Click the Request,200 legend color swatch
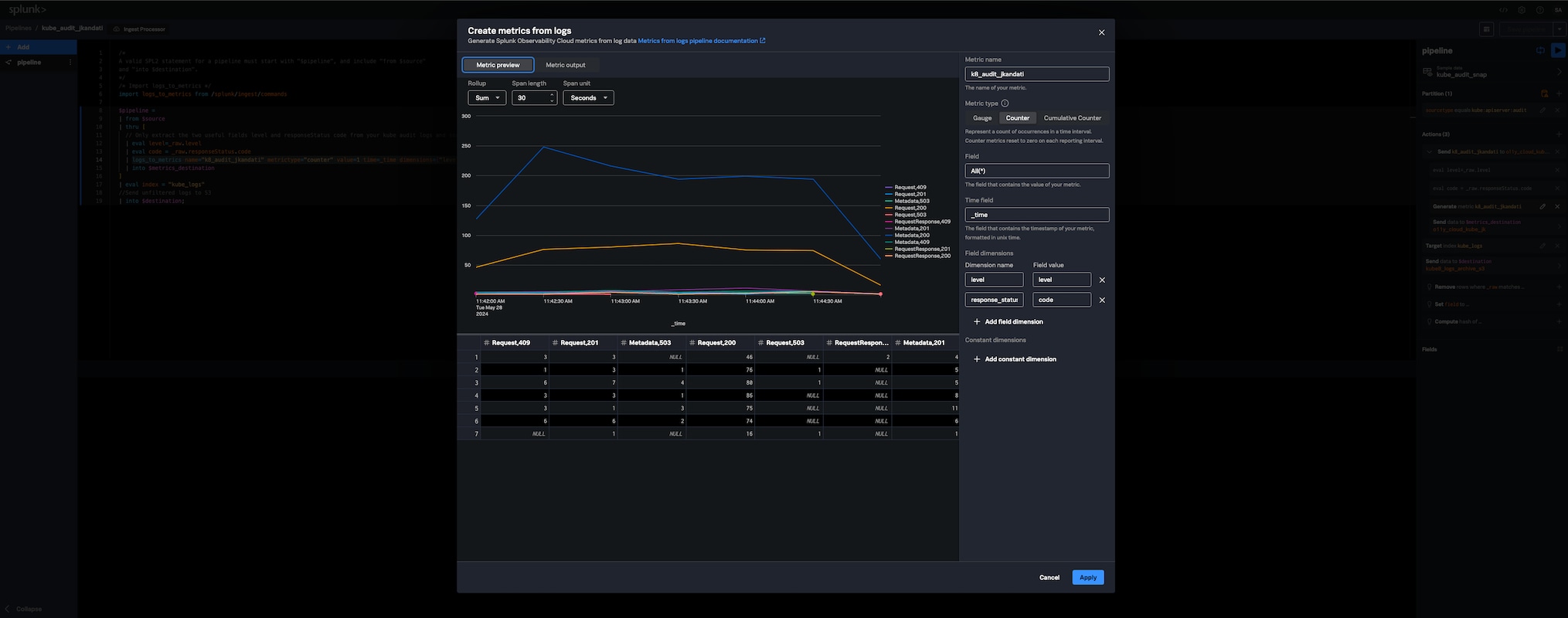 889,209
